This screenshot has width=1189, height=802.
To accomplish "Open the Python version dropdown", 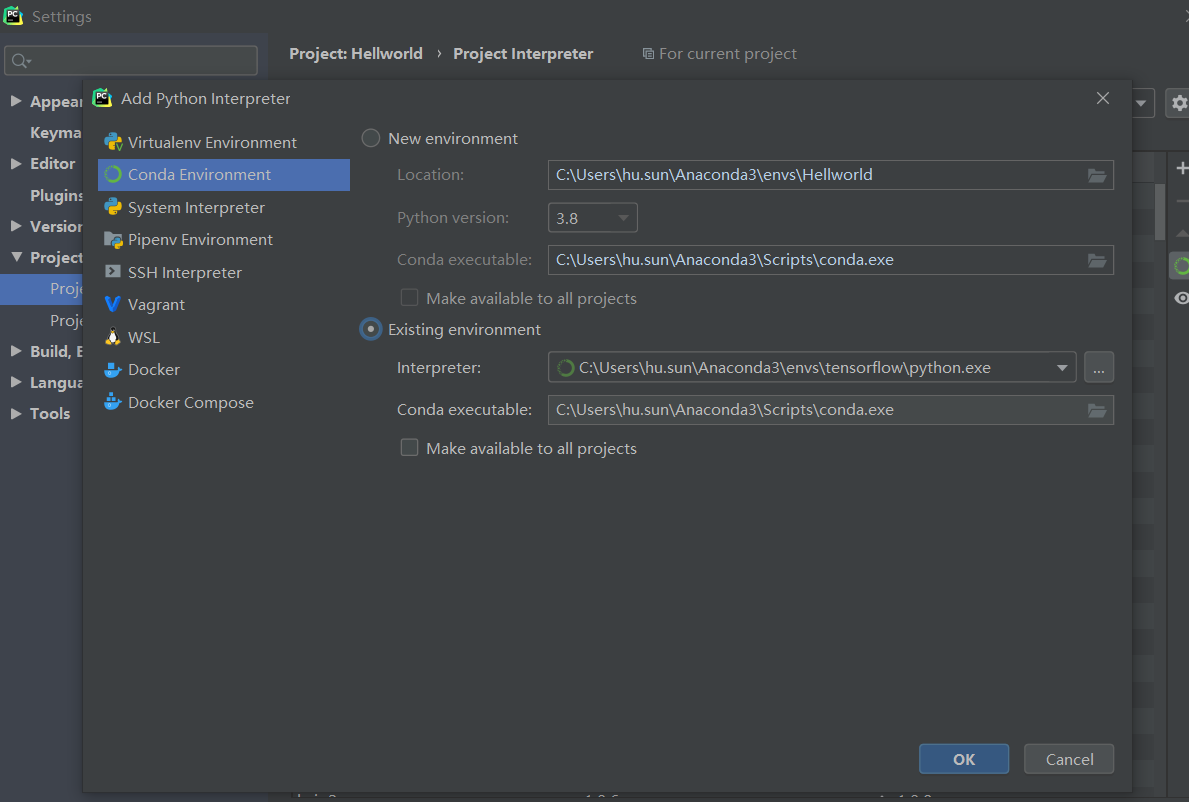I will (592, 217).
